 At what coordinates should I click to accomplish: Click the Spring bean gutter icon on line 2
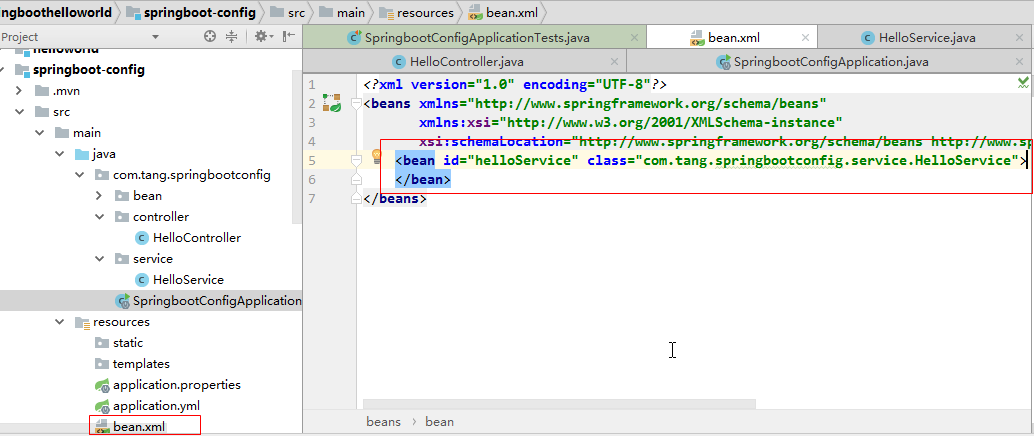pyautogui.click(x=332, y=102)
